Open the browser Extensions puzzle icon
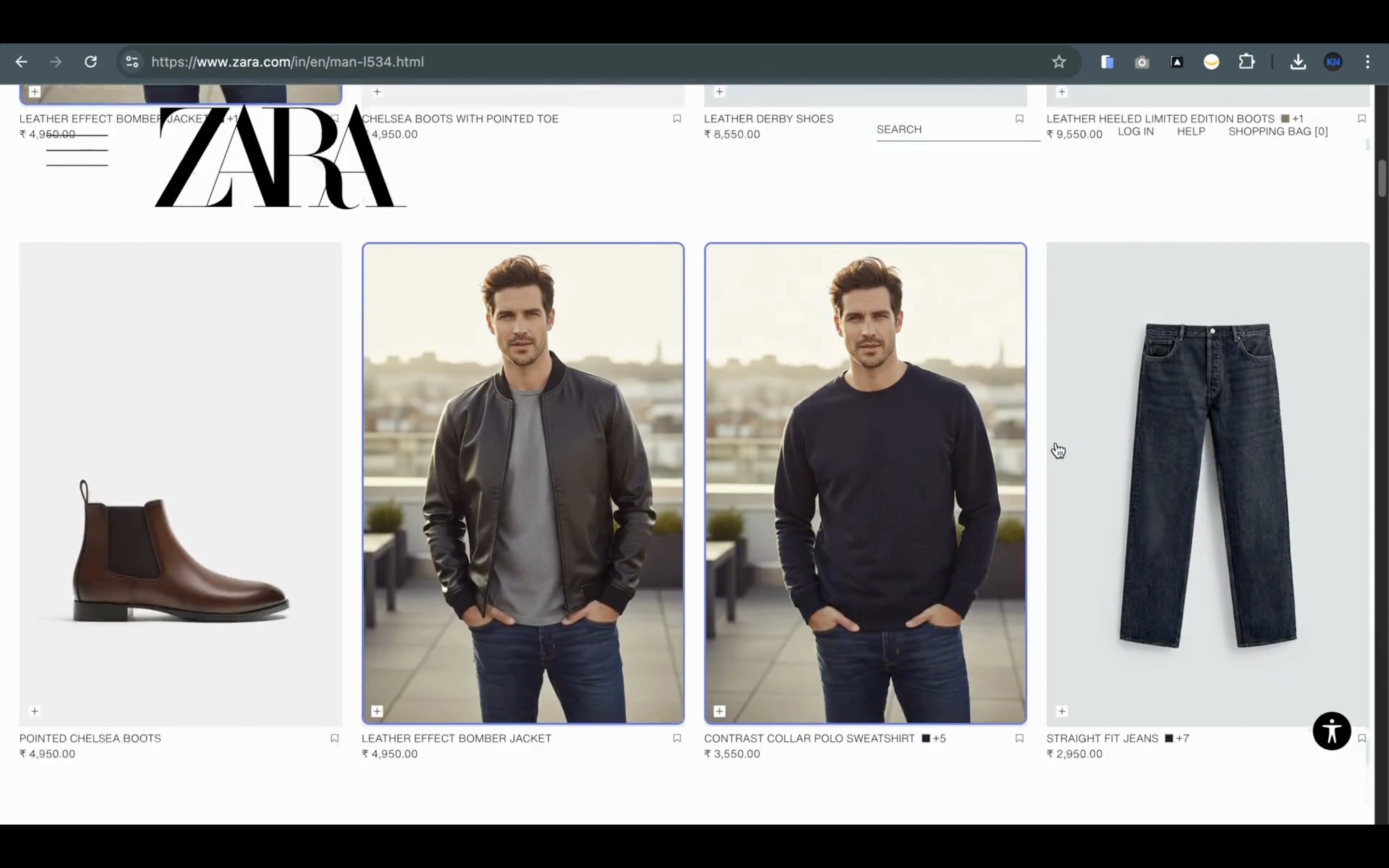The image size is (1389, 868). tap(1246, 62)
